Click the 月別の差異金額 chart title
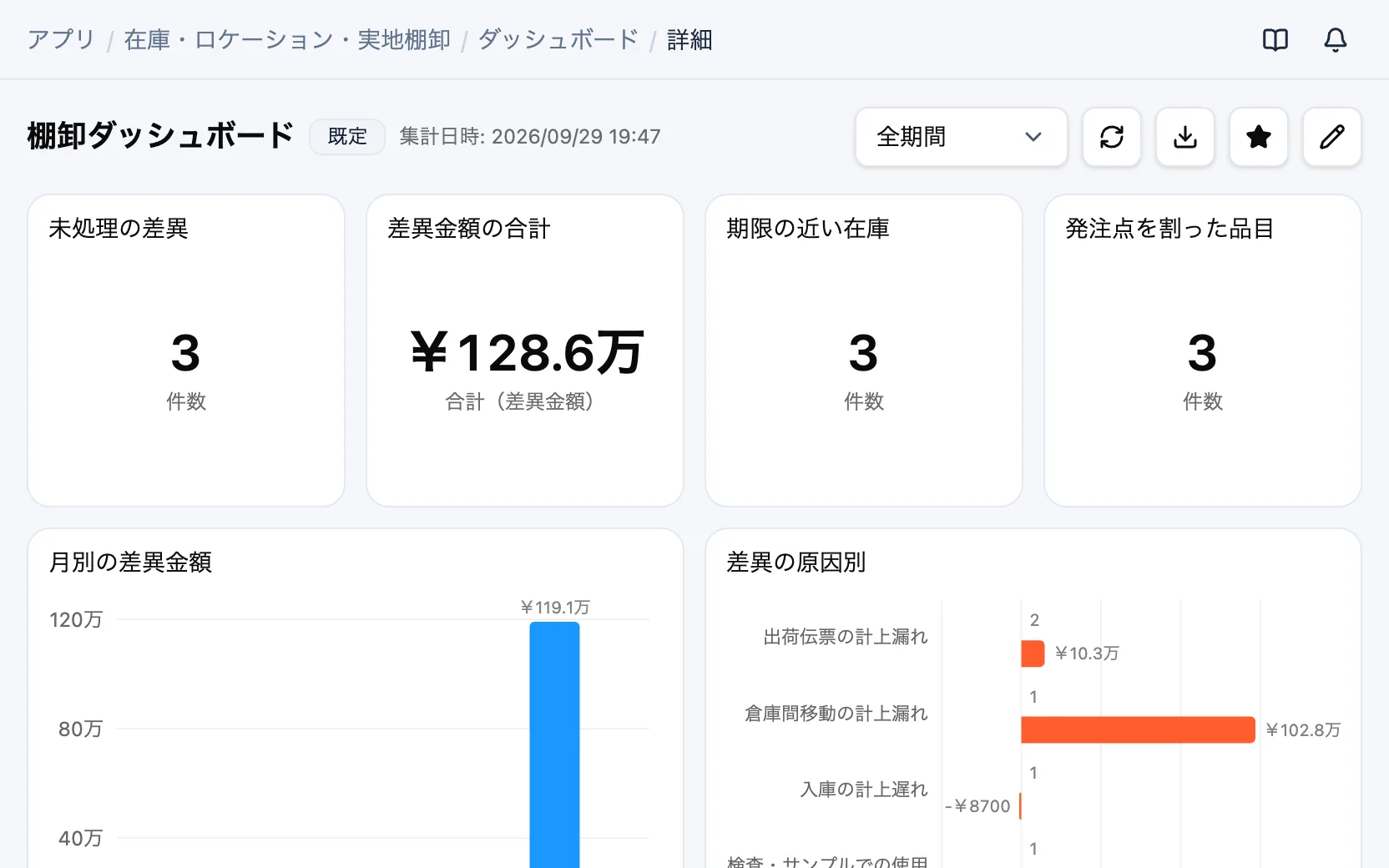The height and width of the screenshot is (868, 1389). 130,562
